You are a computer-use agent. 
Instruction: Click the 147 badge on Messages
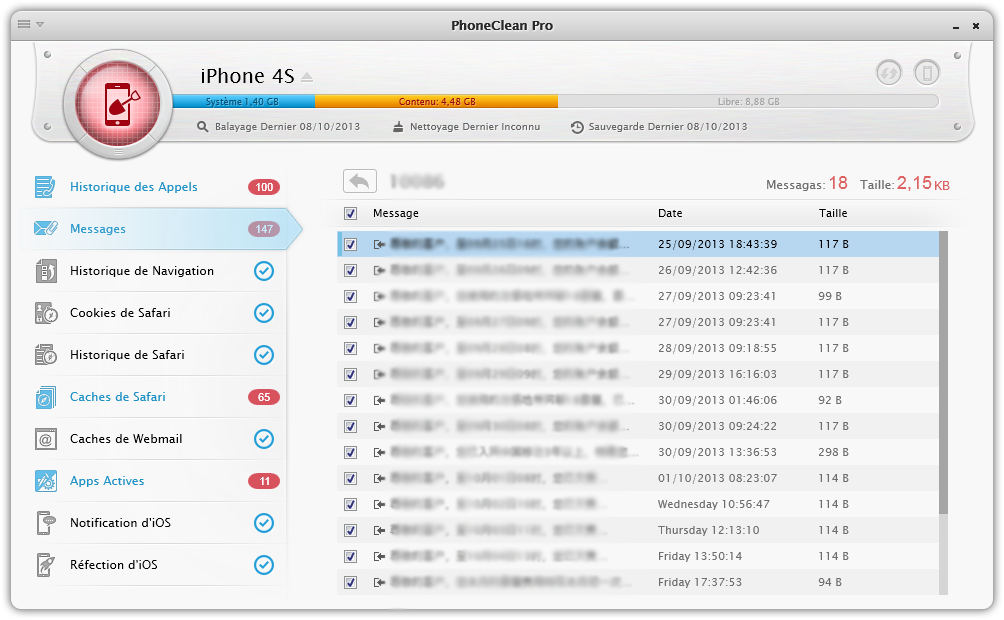click(264, 229)
